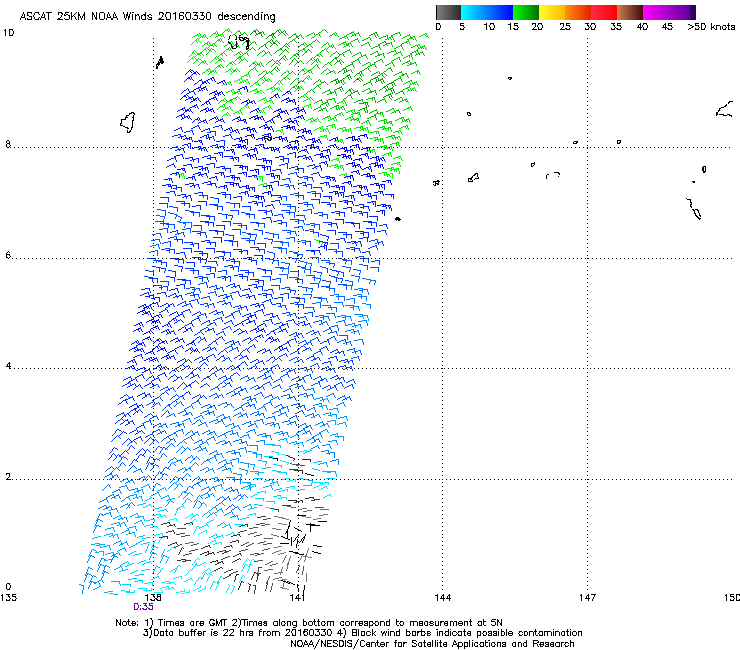Click the dark purple 45-50 knots legend swatch
The height and width of the screenshot is (650, 740).
682,12
